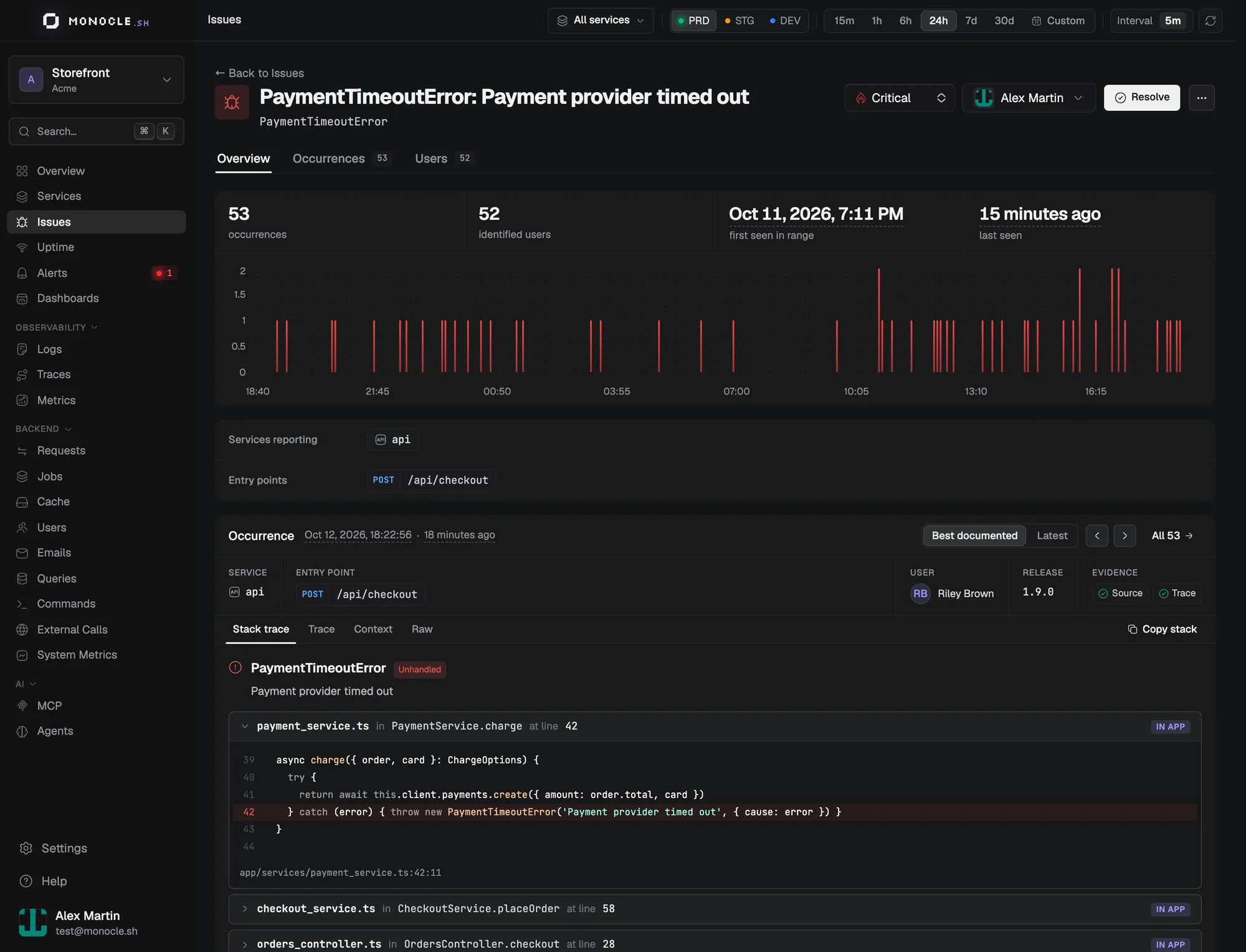Screen dimensions: 1246x952
Task: Click Copy stack button
Action: coord(1162,629)
